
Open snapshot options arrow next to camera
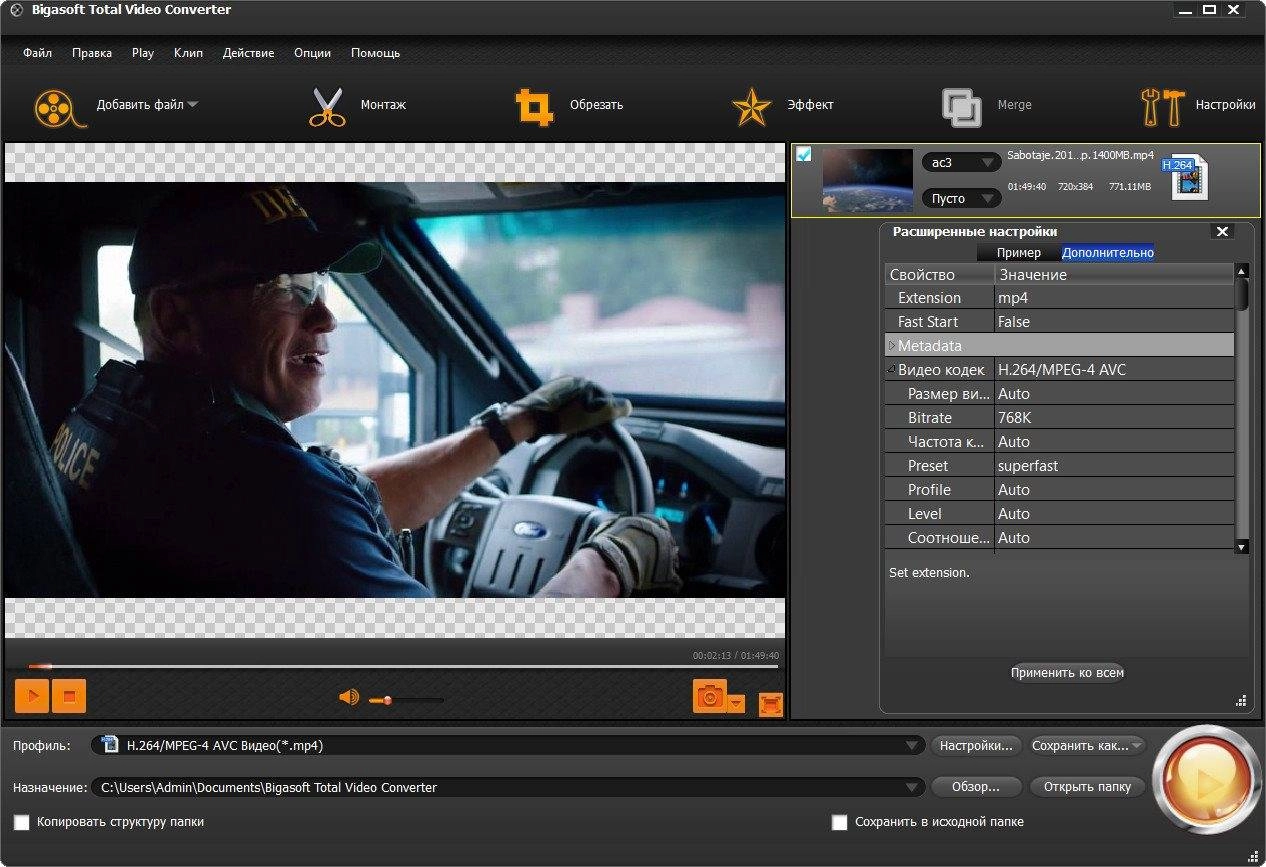click(x=737, y=703)
